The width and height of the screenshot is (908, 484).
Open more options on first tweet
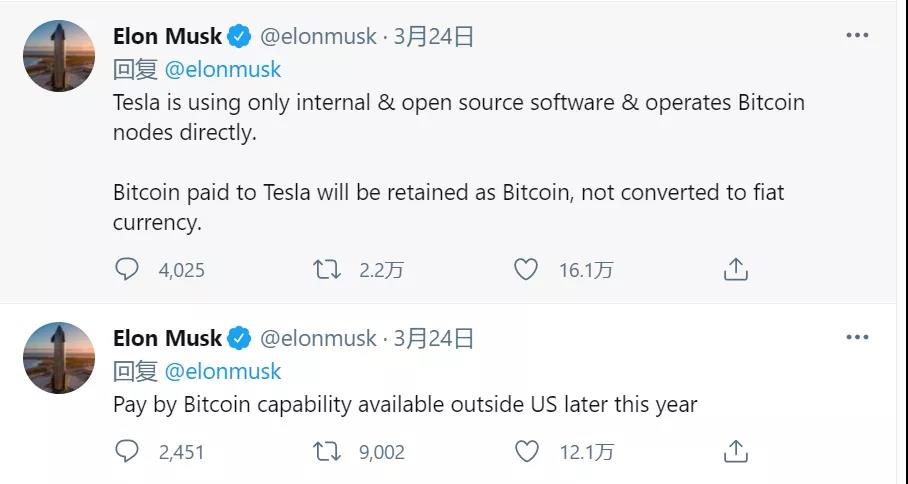click(857, 35)
